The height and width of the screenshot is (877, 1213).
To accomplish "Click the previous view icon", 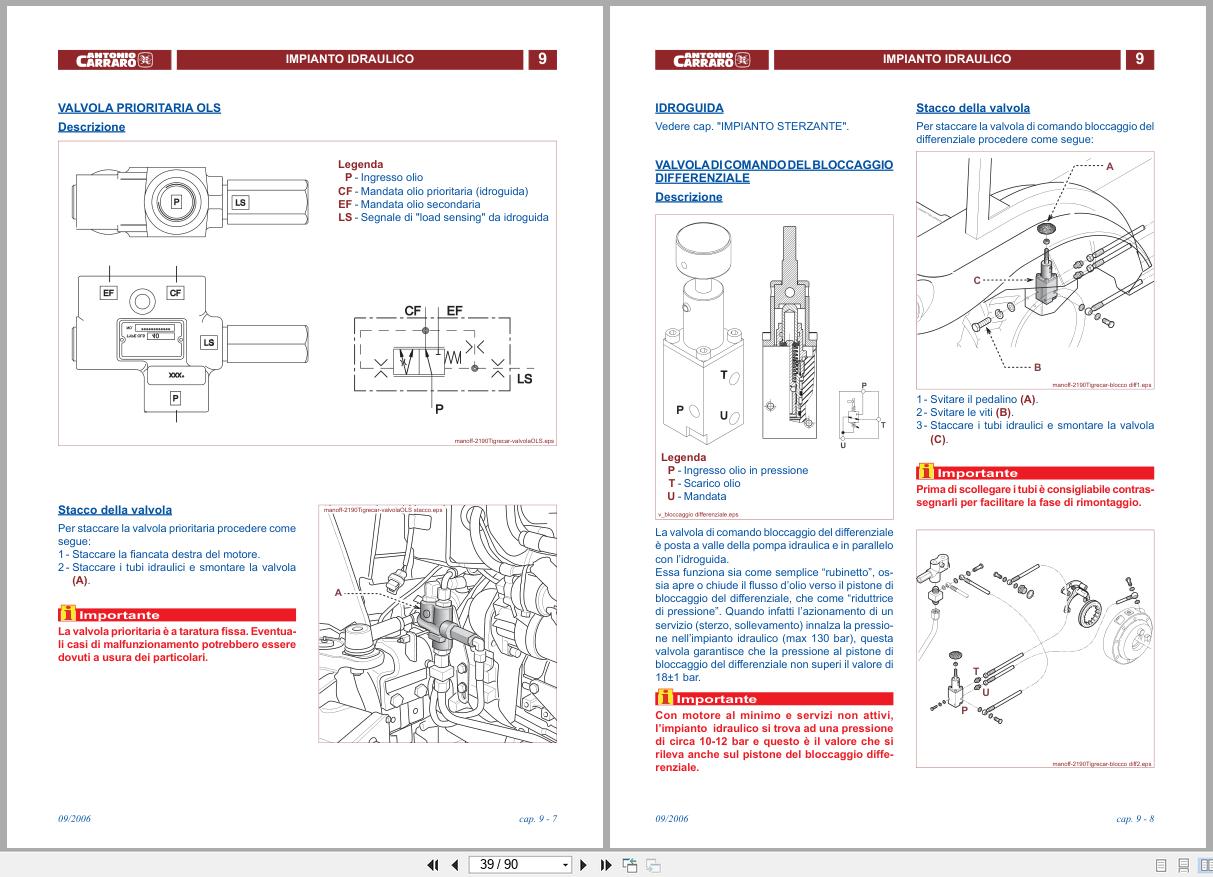I will click(x=630, y=865).
